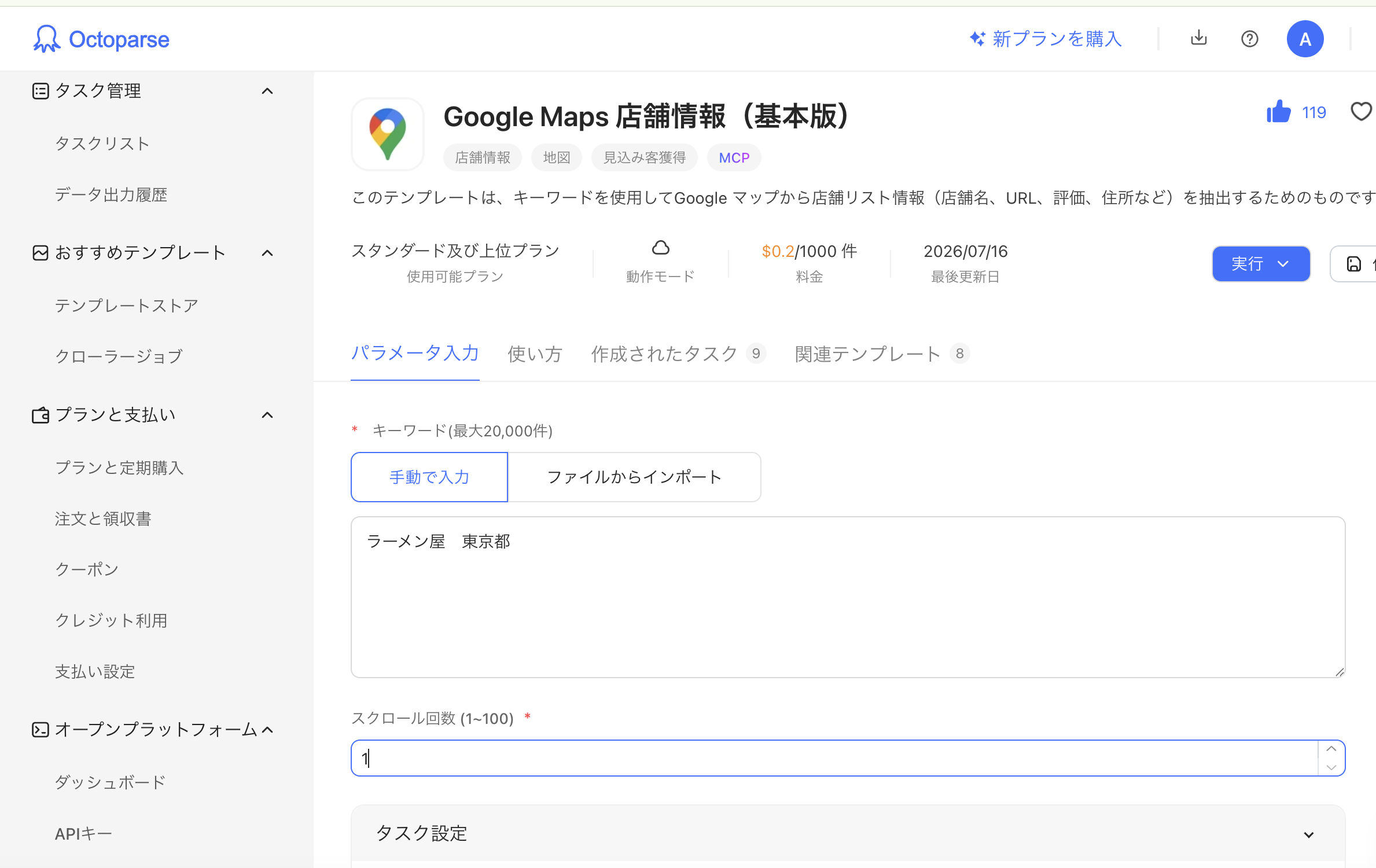Viewport: 1376px width, 868px height.
Task: Open テンプレートストア in the sidebar
Action: (x=127, y=306)
